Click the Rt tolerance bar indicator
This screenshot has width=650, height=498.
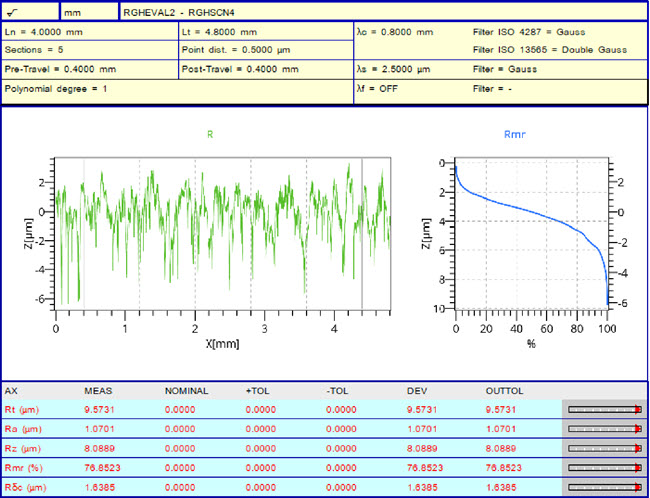[602, 409]
